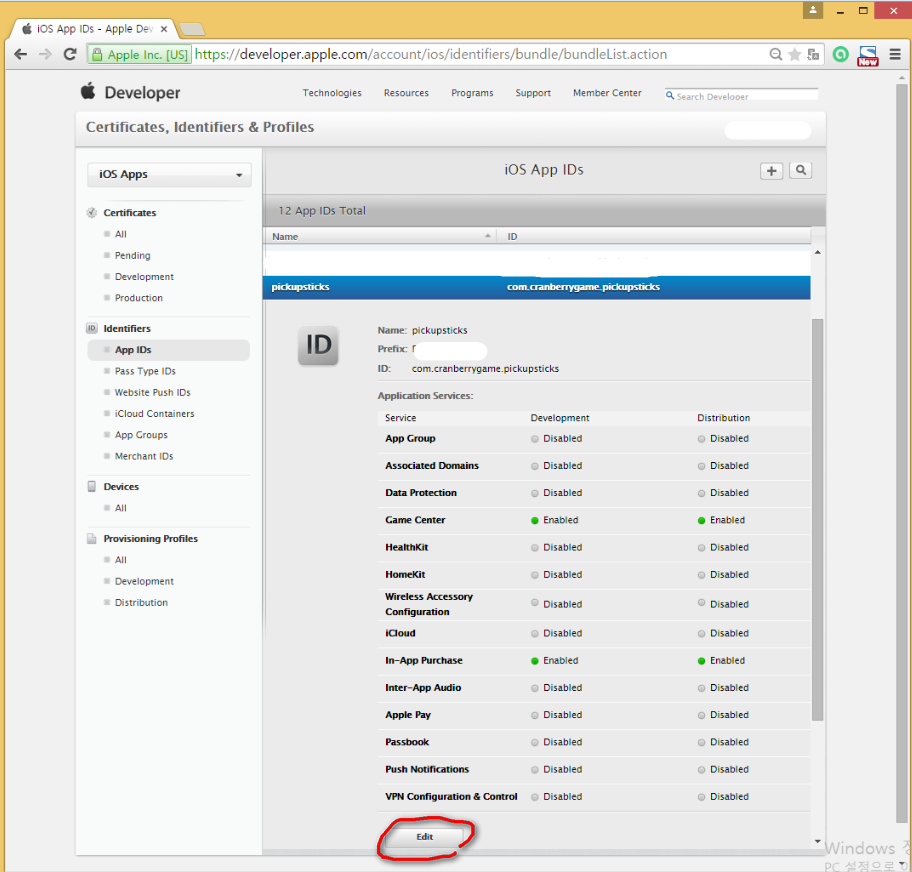
Task: Click the browser forward arrow
Action: [x=45, y=55]
